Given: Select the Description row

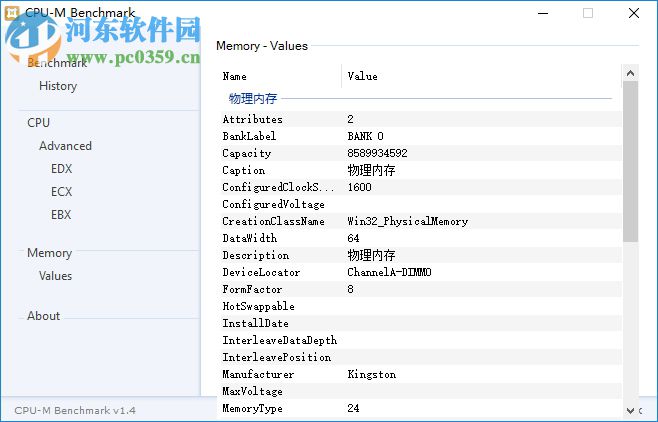Looking at the screenshot, I should coord(421,255).
